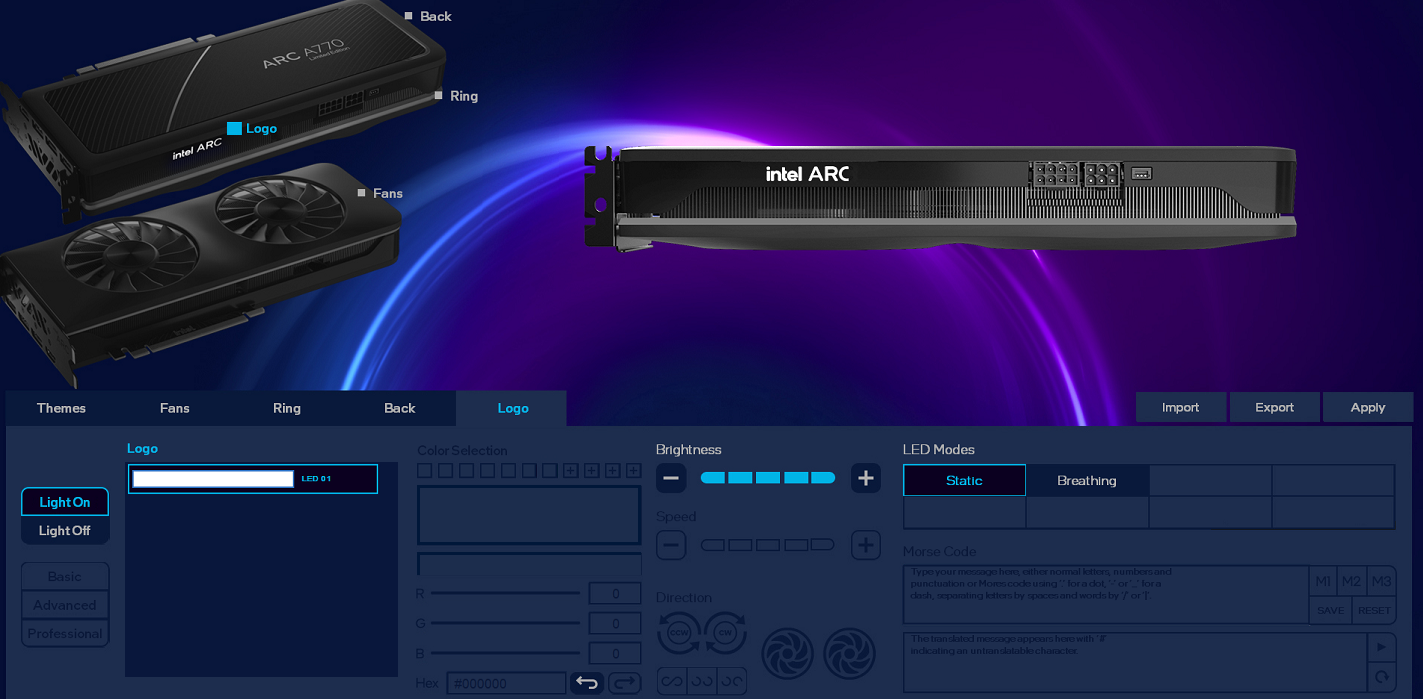Turn the logo light off
1423x699 pixels.
(x=65, y=531)
